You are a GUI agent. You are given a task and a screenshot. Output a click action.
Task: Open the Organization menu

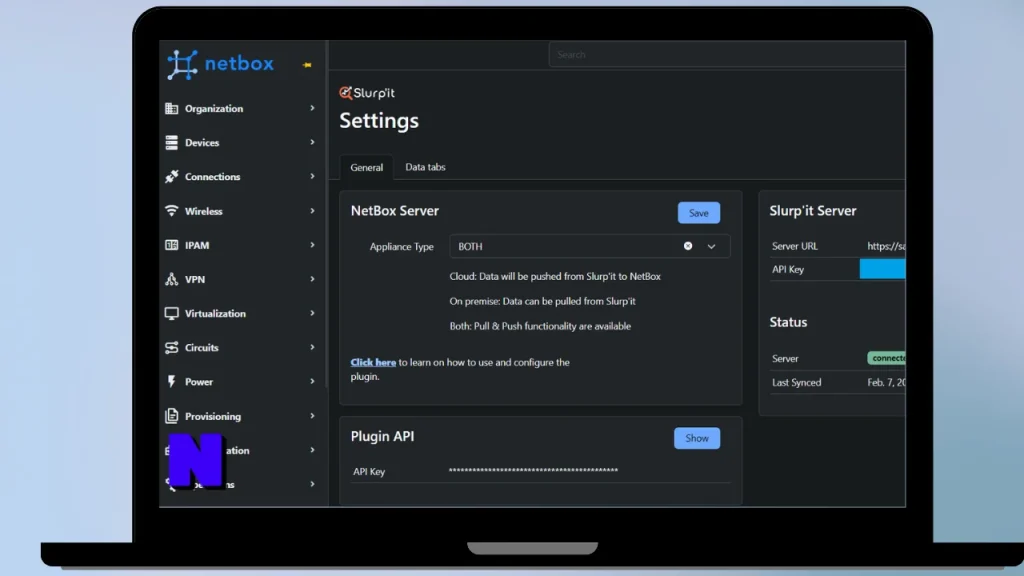click(x=240, y=108)
